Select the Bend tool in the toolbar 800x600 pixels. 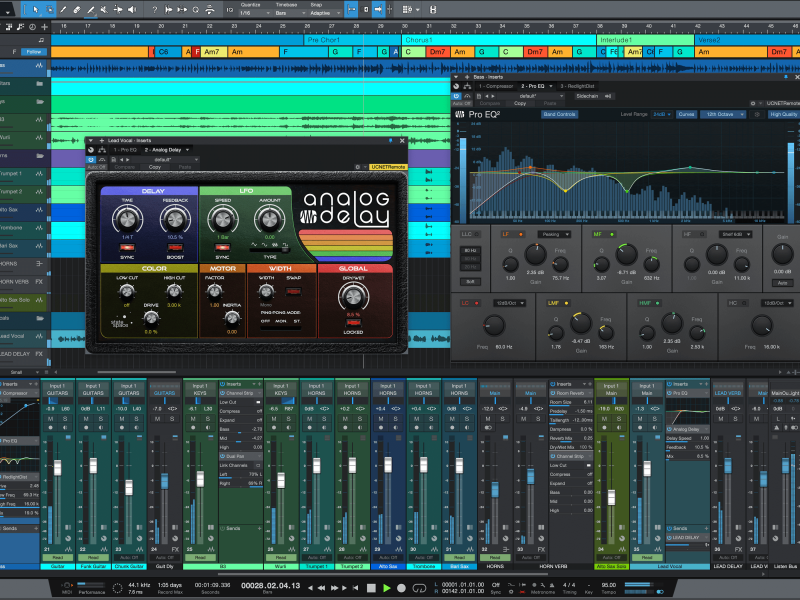[x=118, y=9]
